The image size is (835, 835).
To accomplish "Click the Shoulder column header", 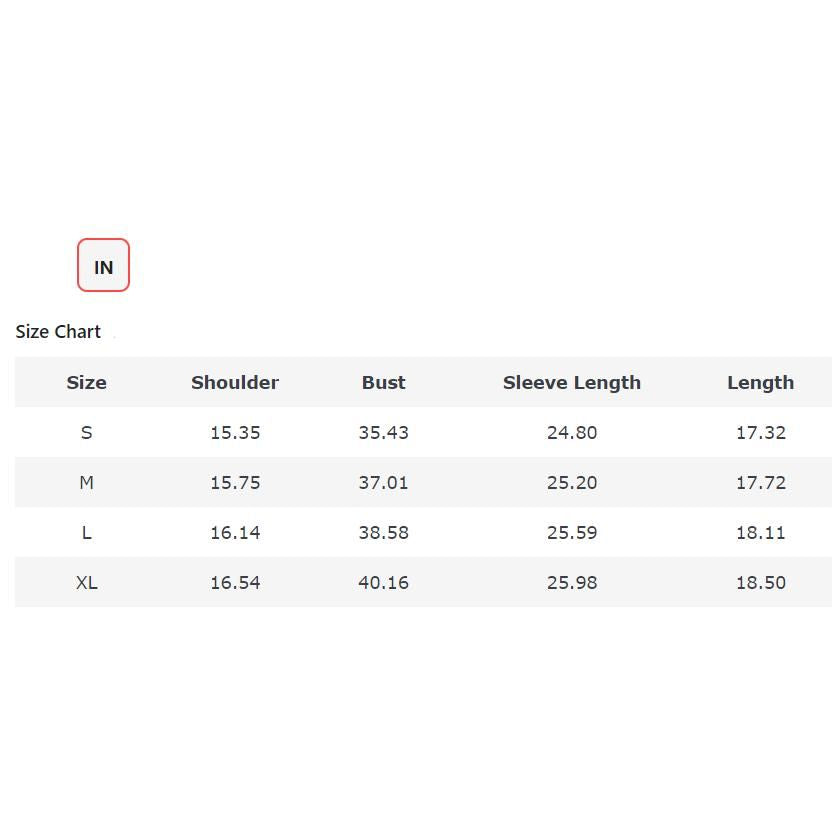I will [235, 382].
